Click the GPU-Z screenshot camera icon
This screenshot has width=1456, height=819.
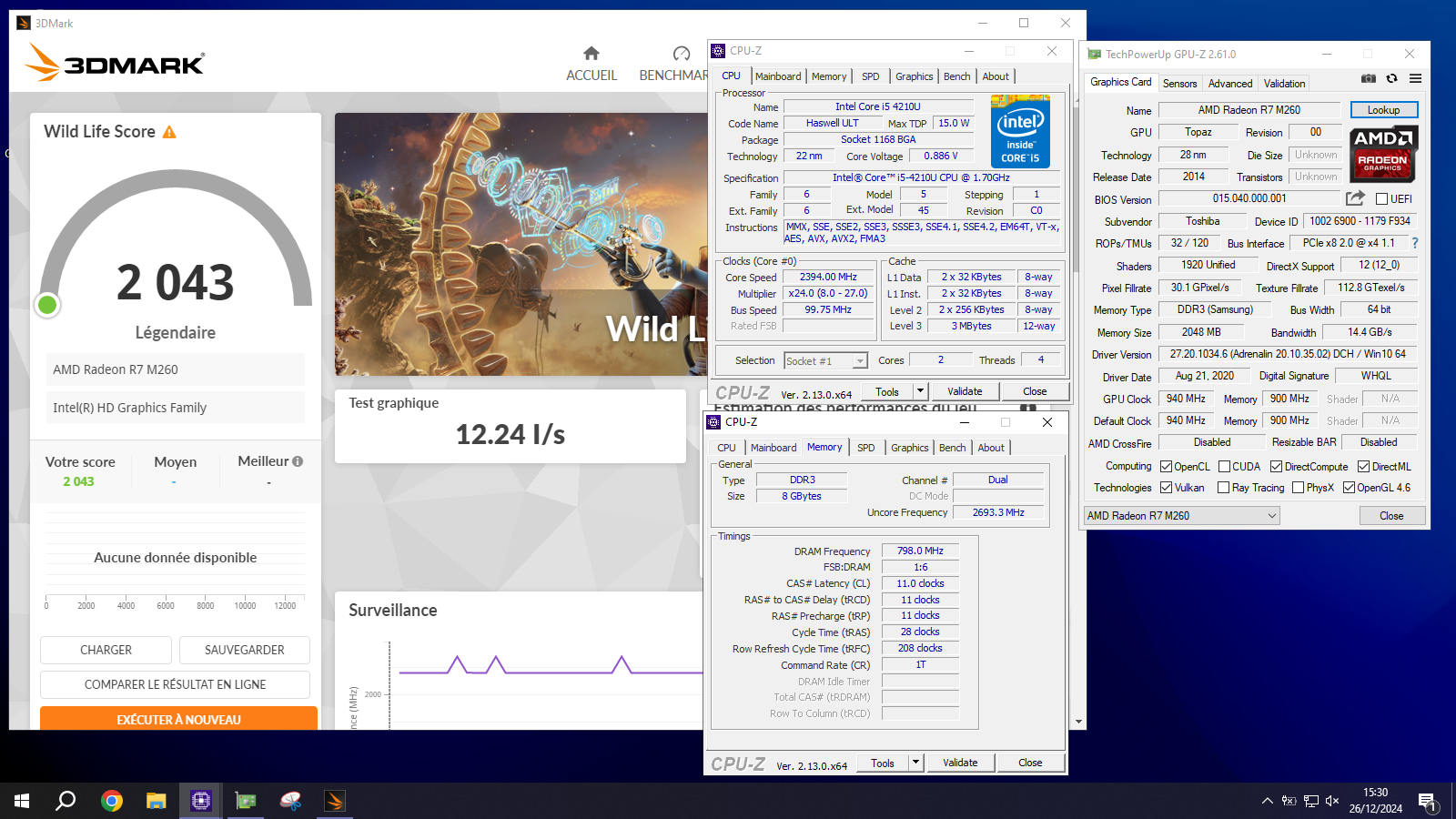point(1369,78)
